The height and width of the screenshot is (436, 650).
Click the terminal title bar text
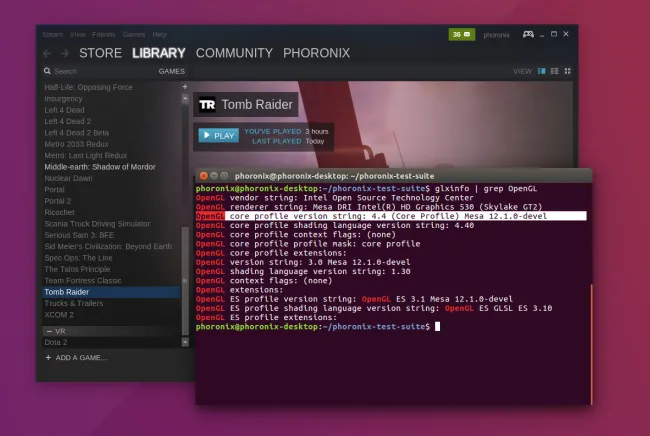click(x=334, y=176)
